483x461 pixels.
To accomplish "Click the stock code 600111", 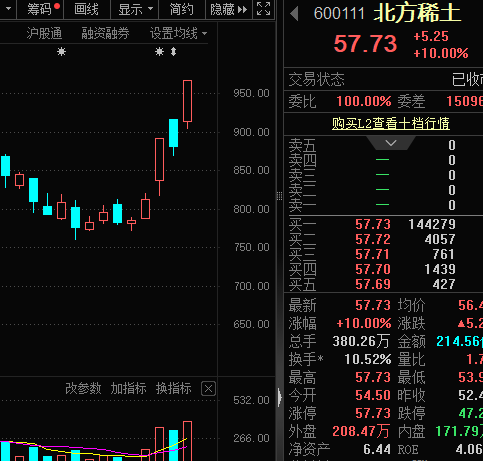I will tap(339, 14).
